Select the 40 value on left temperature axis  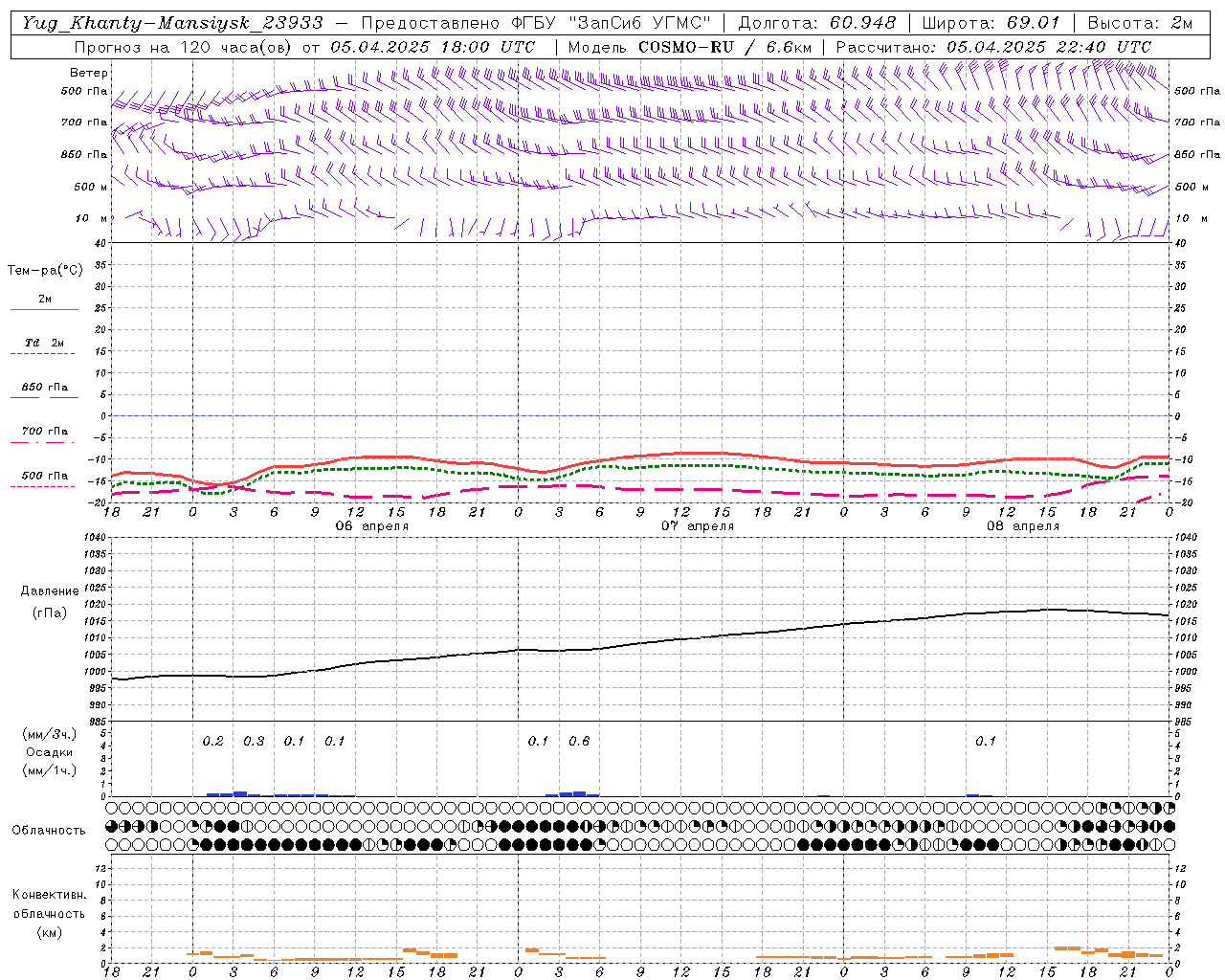coord(100,244)
